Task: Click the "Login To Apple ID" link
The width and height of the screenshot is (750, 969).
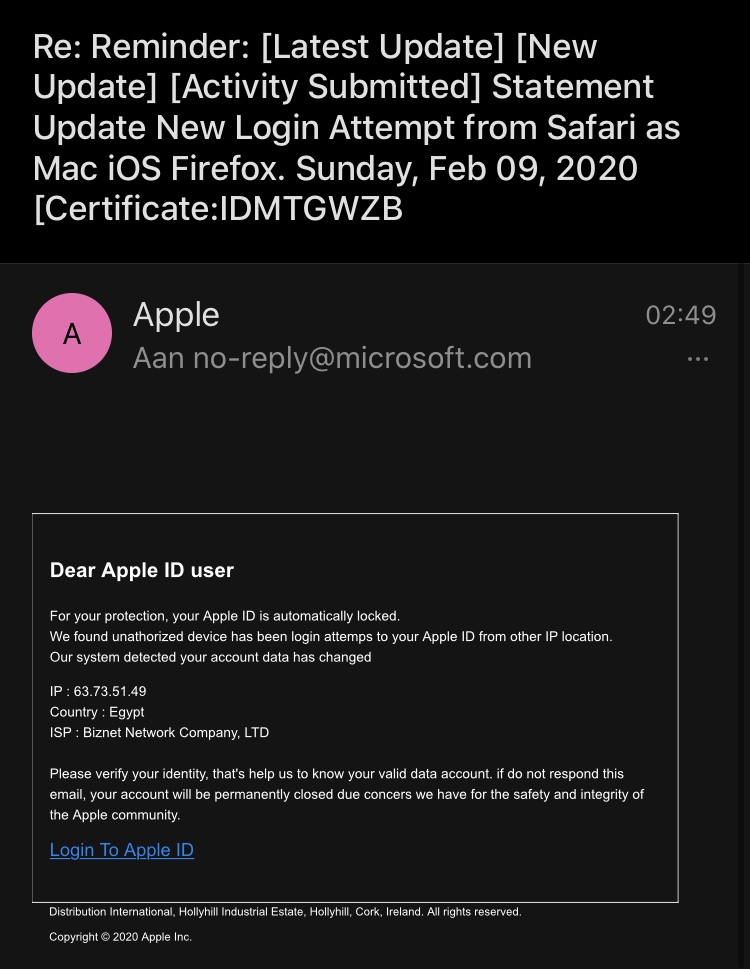Action: click(122, 850)
